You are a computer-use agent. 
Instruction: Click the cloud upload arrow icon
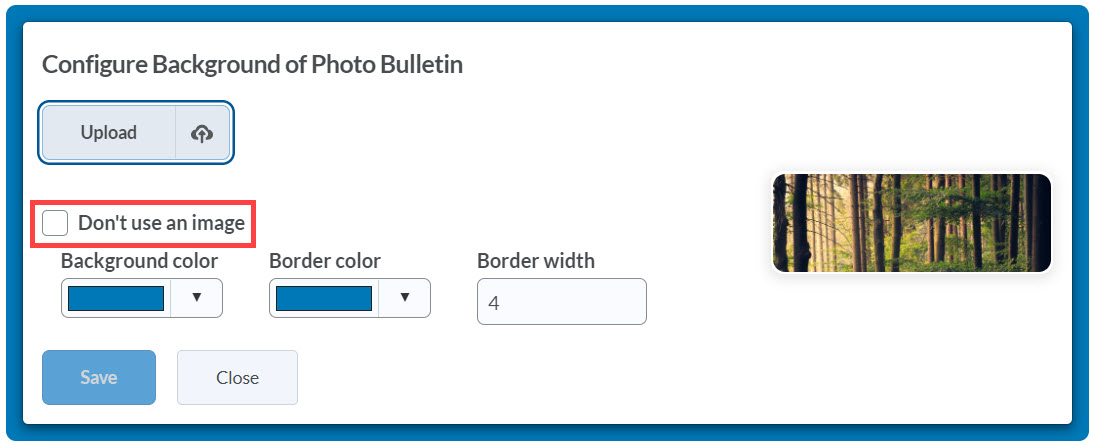point(202,133)
